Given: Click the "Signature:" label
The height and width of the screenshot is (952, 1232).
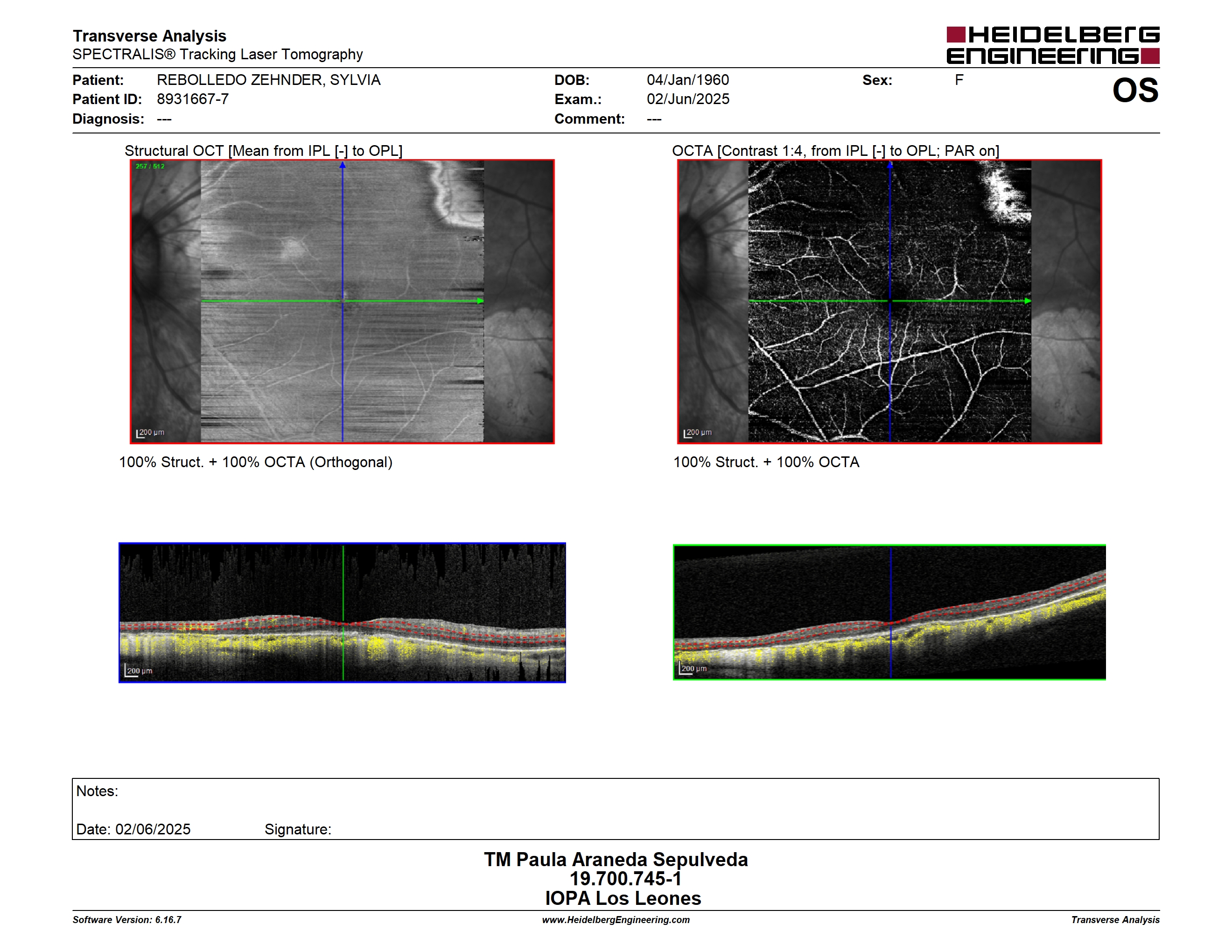Looking at the screenshot, I should pos(298,830).
